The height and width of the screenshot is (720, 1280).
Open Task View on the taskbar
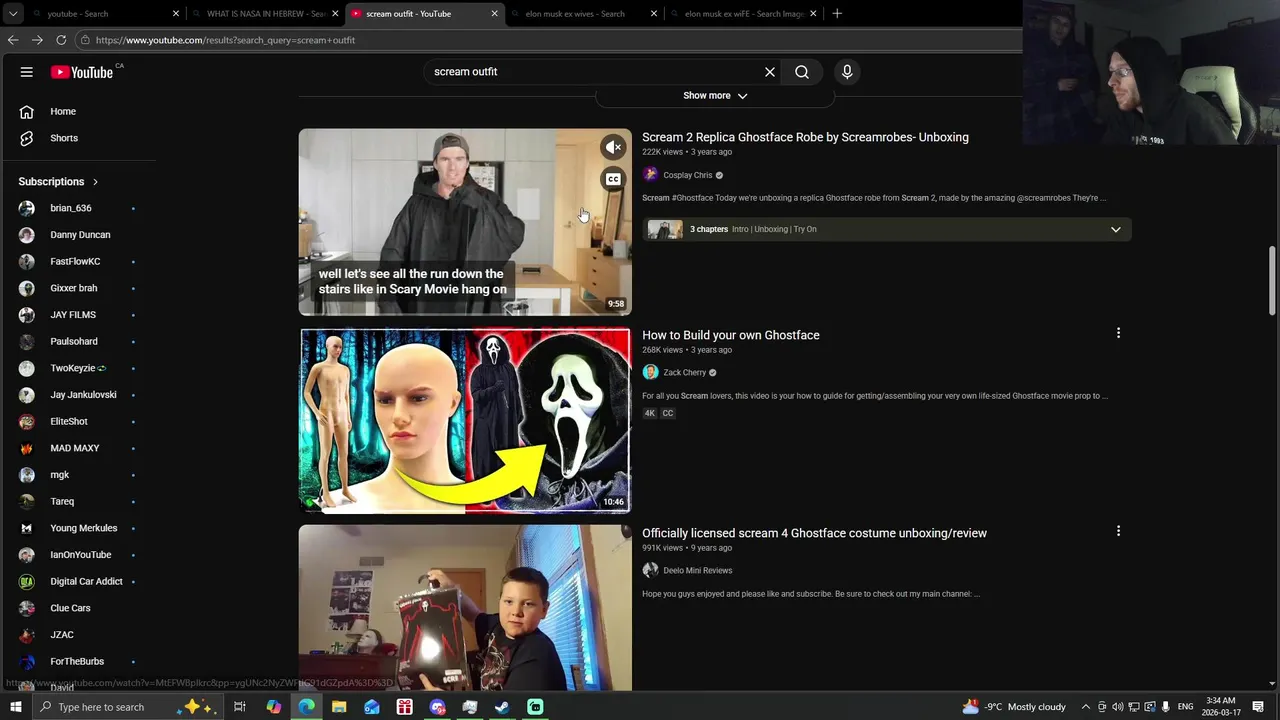point(240,707)
